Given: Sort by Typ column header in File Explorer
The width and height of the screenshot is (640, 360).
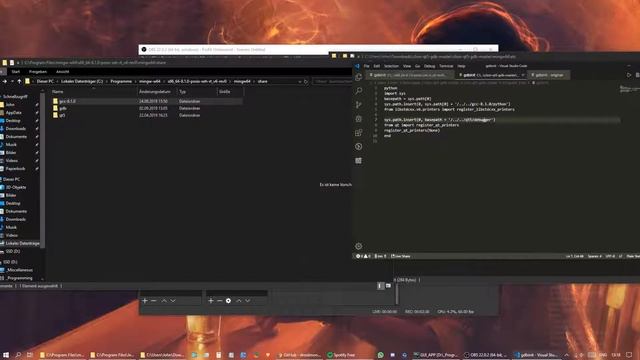Looking at the screenshot, I should tap(196, 92).
